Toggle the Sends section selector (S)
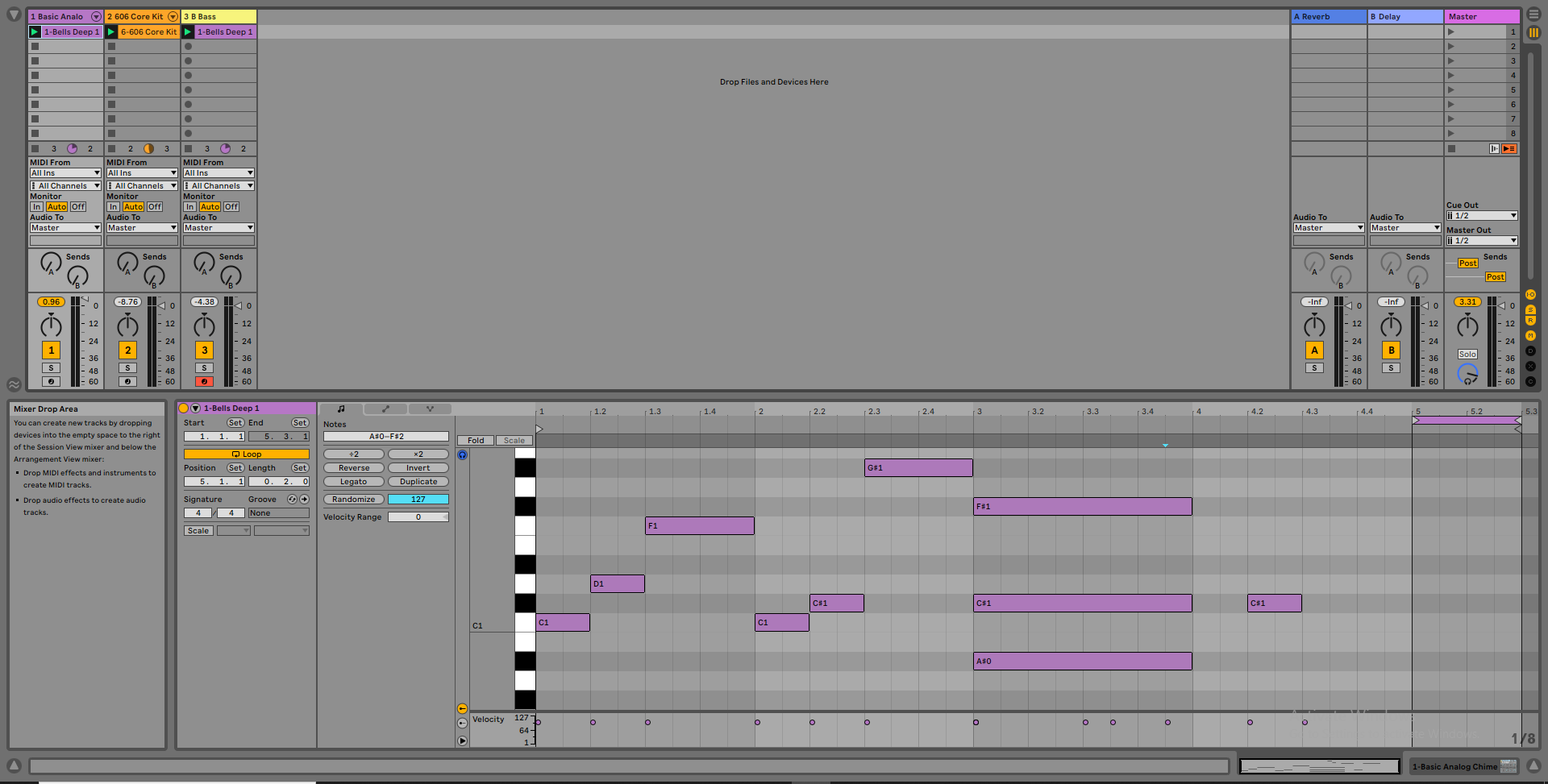 (1530, 310)
